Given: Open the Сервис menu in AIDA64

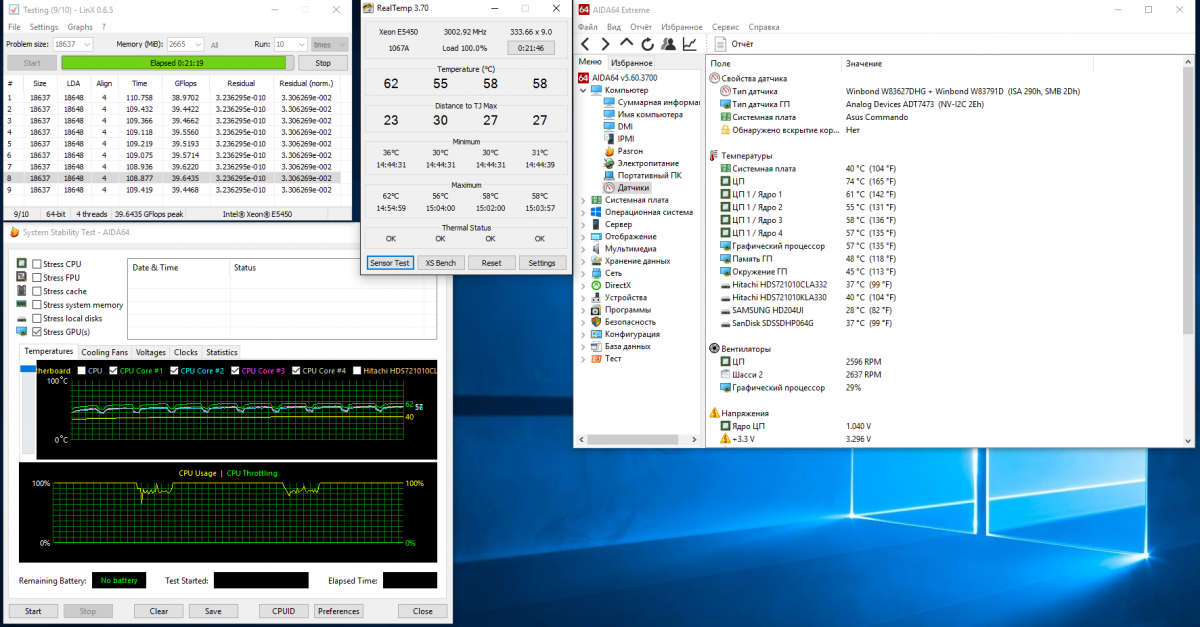Looking at the screenshot, I should click(x=725, y=27).
